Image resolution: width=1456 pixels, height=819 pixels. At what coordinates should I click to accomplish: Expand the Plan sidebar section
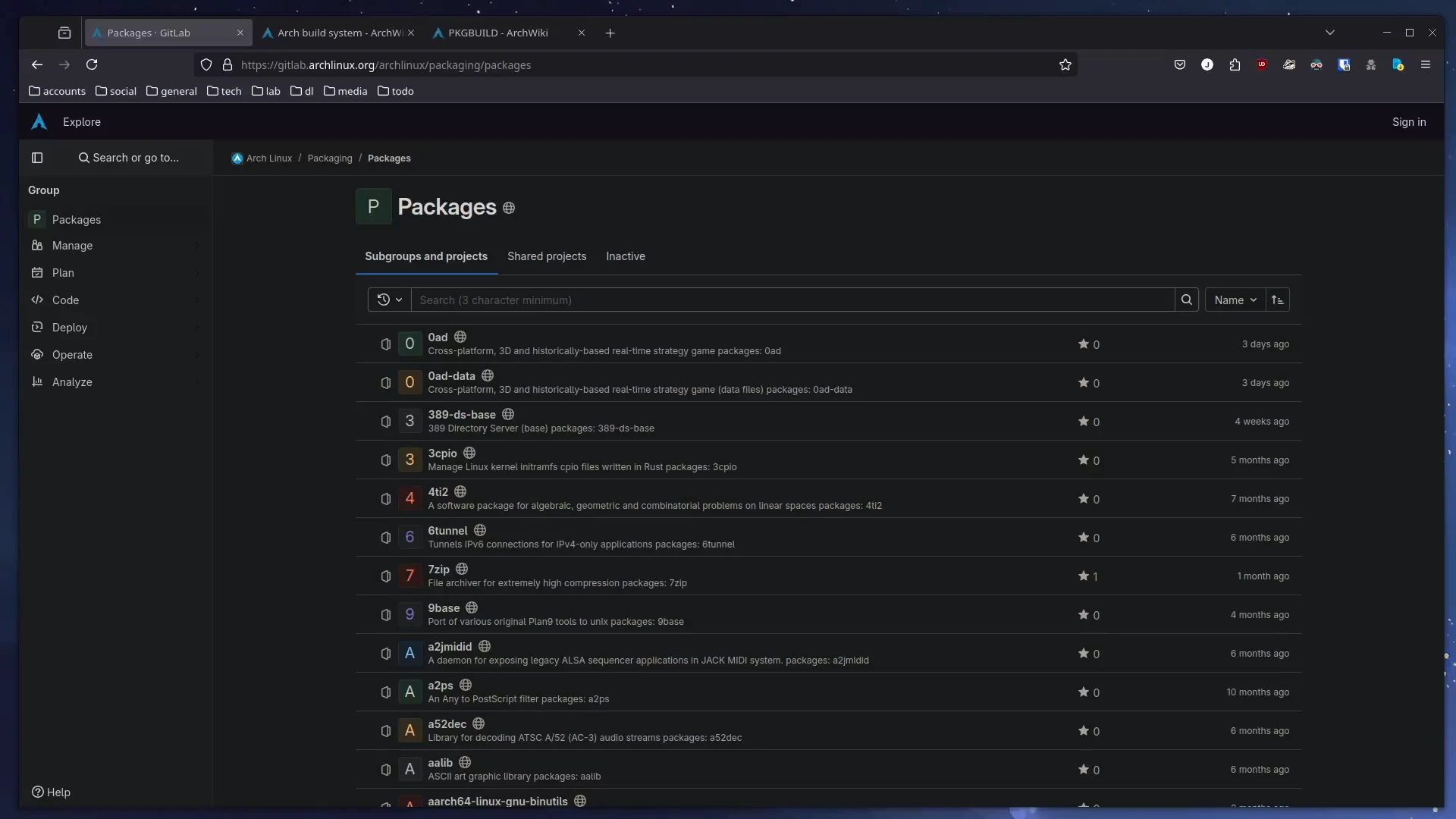116,273
